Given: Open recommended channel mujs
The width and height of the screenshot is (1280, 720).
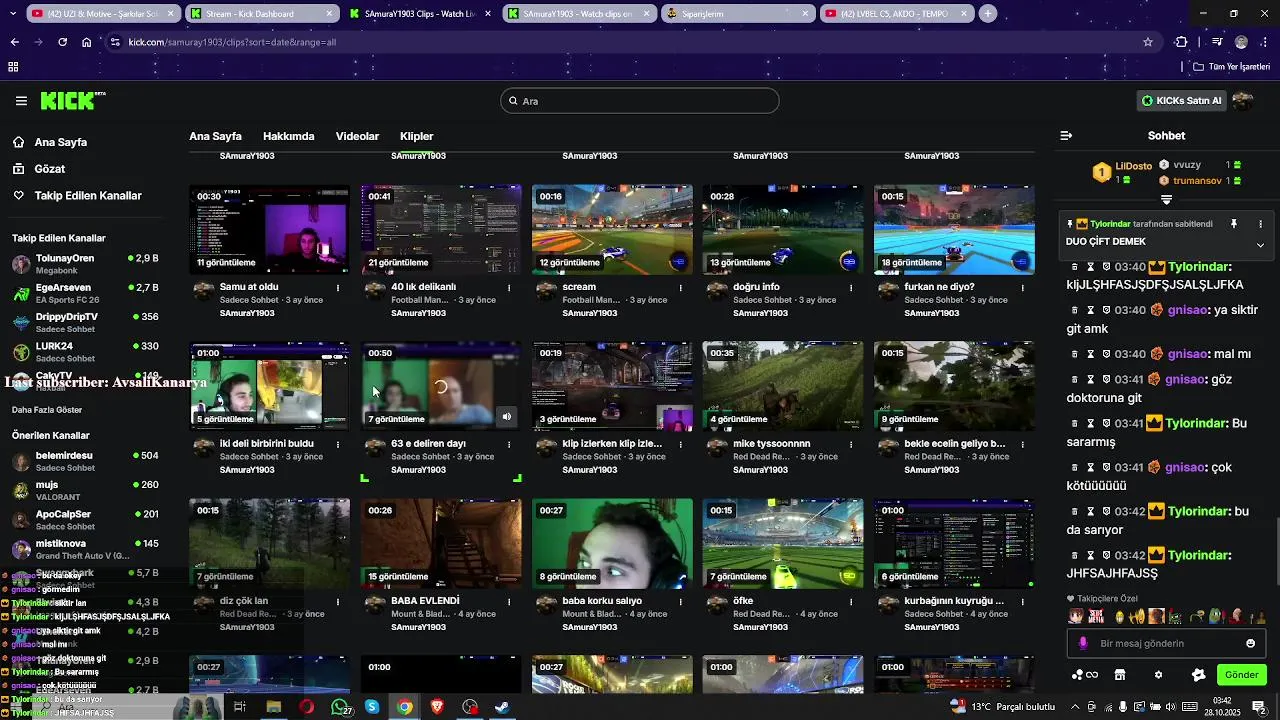Looking at the screenshot, I should tap(85, 490).
